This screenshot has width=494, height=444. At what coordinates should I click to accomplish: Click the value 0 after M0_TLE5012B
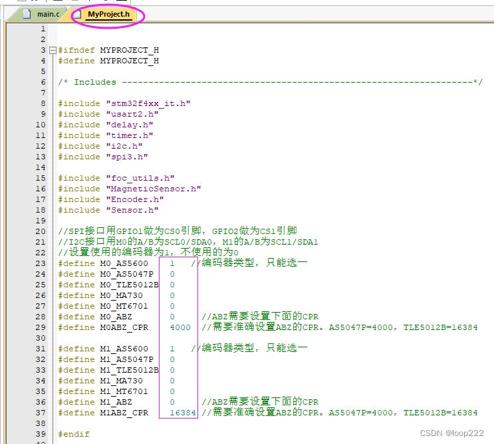(x=172, y=285)
